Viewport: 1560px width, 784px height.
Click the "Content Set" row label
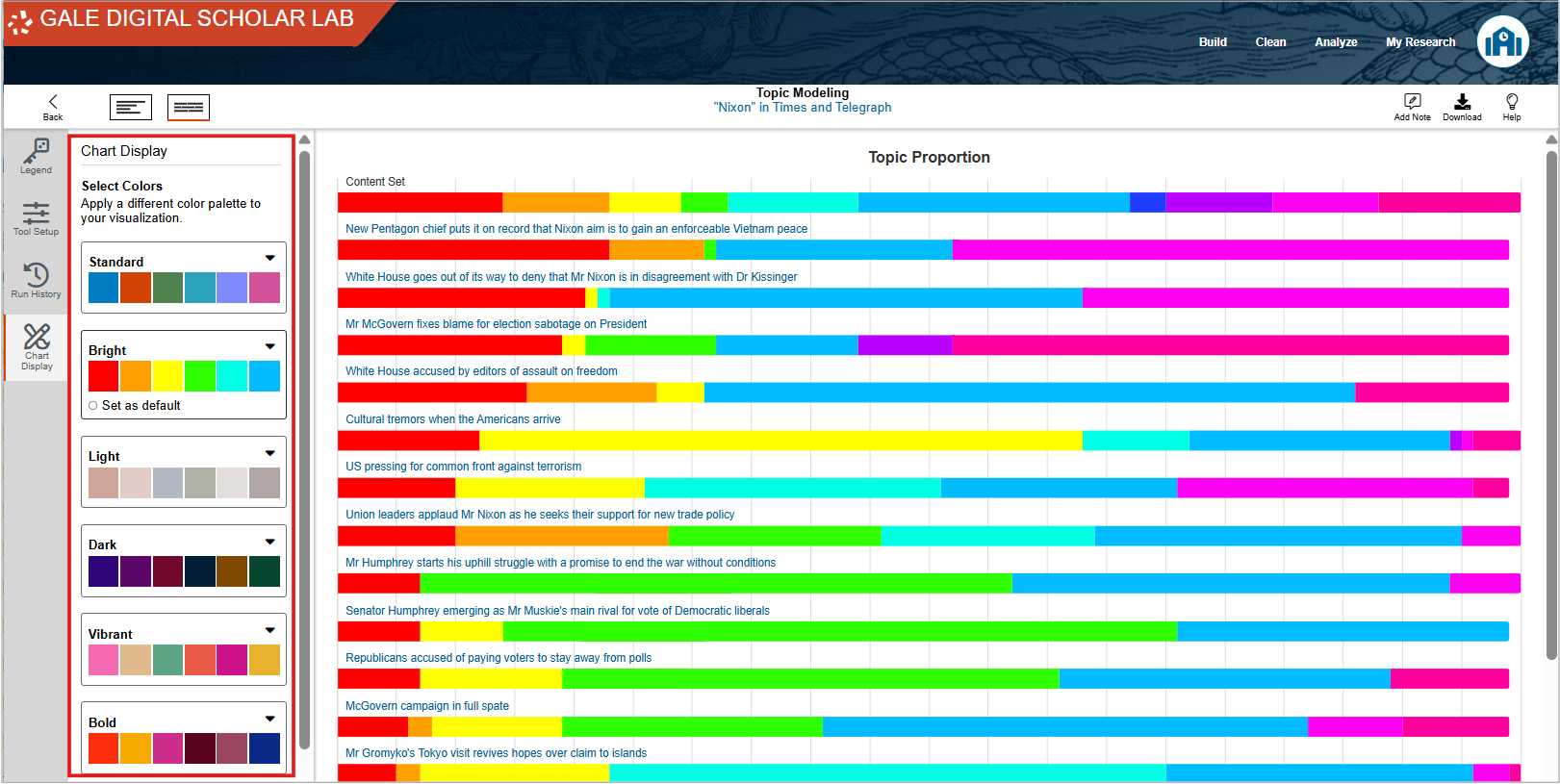pos(375,182)
